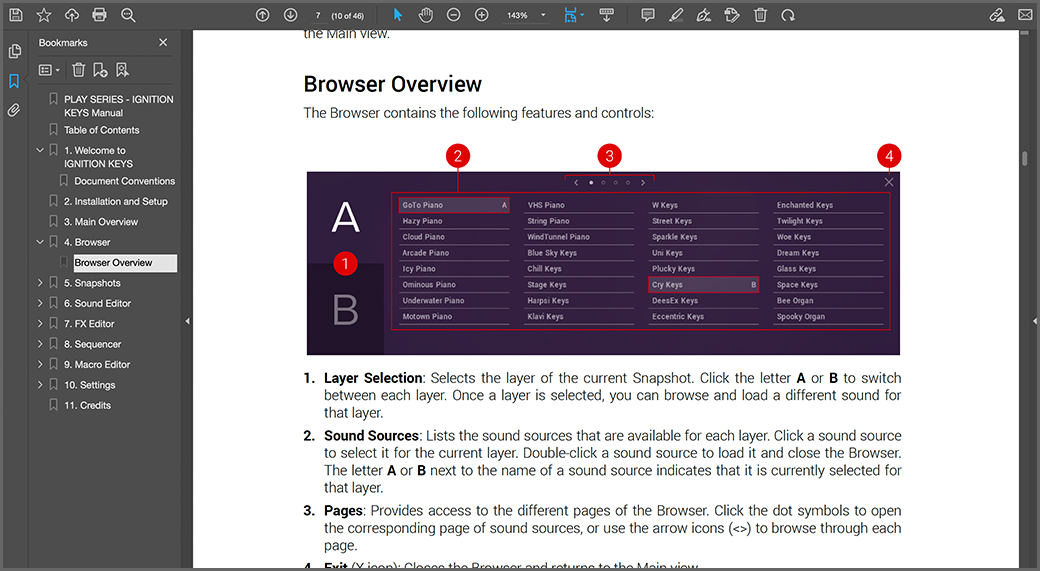The height and width of the screenshot is (571, 1040).
Task: Open the 10. Settings bookmark label
Action: click(x=90, y=385)
